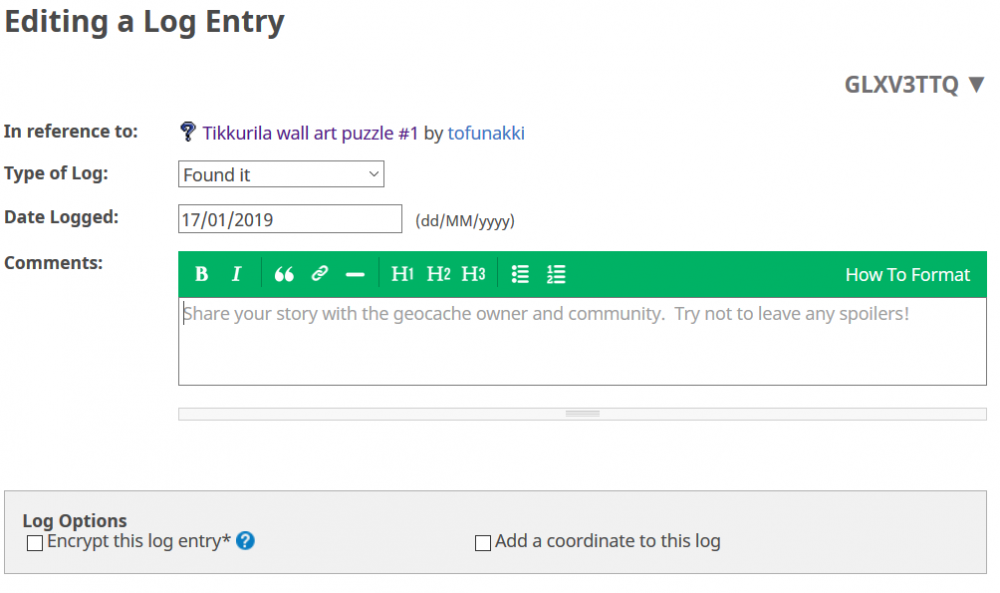Apply bold formatting in the comment toolbar
This screenshot has height=593, width=1000.
202,274
